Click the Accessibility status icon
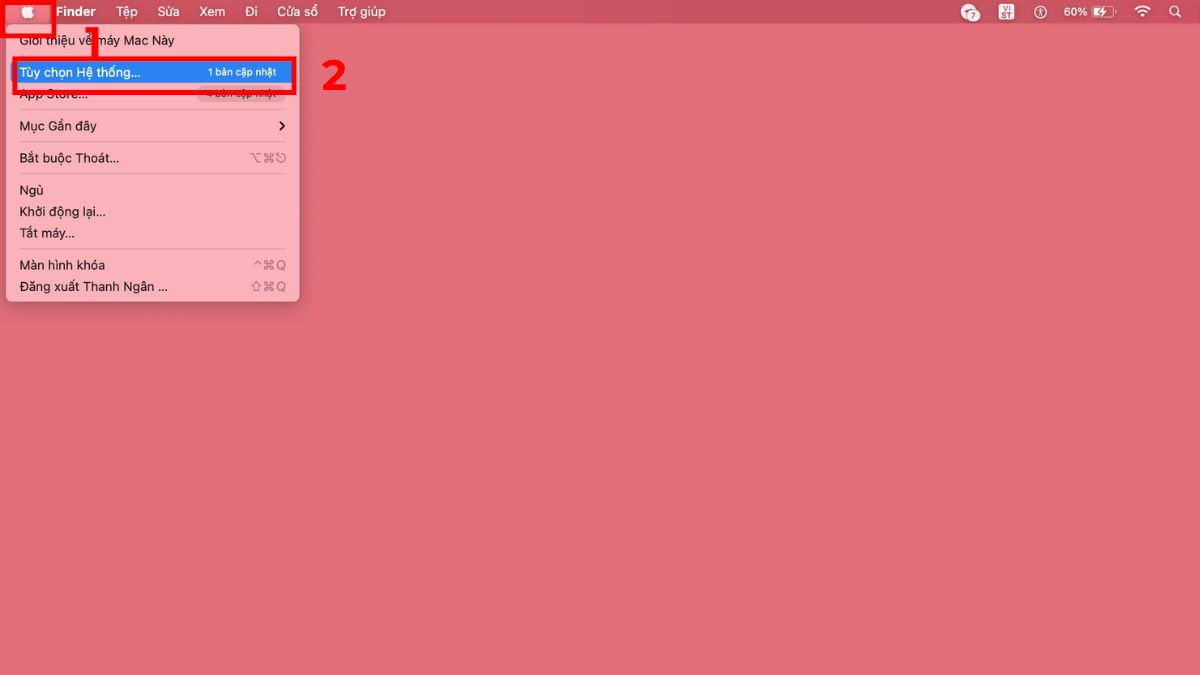Image resolution: width=1200 pixels, height=675 pixels. click(1040, 12)
